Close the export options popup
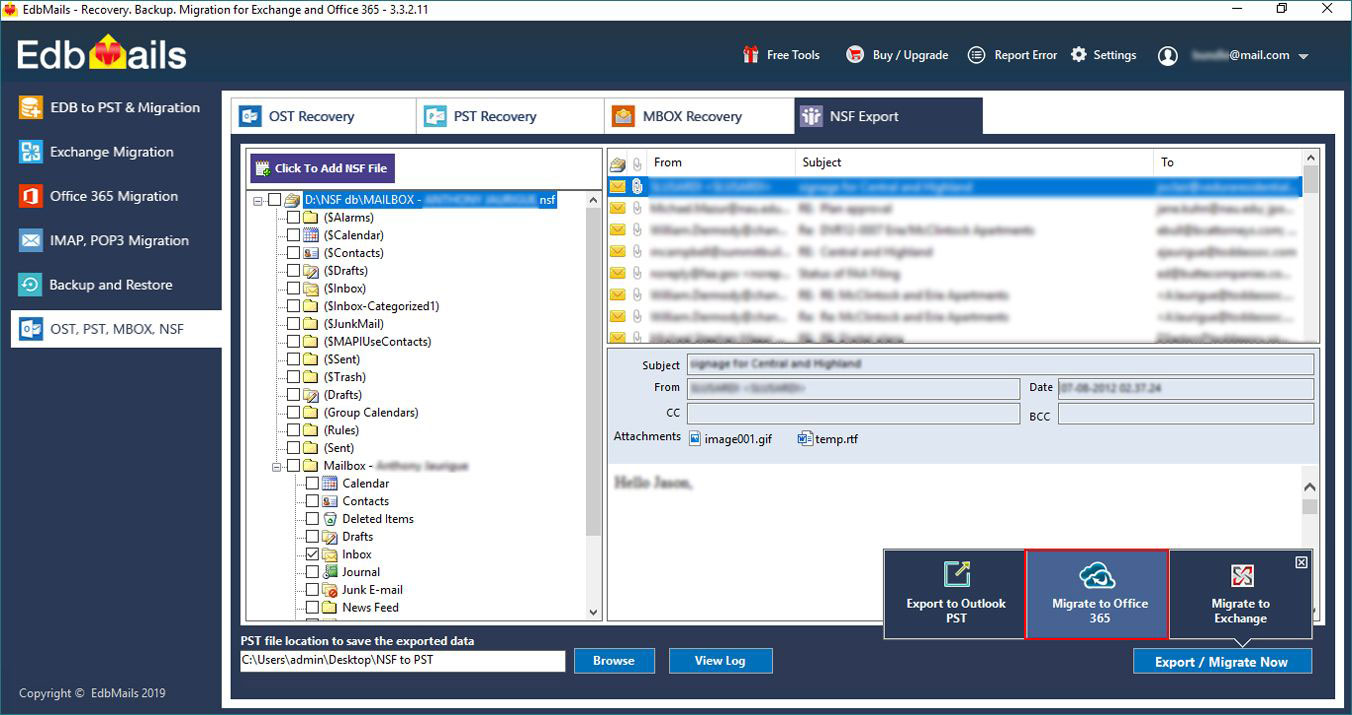Screen dimensions: 1352x715 point(1301,562)
